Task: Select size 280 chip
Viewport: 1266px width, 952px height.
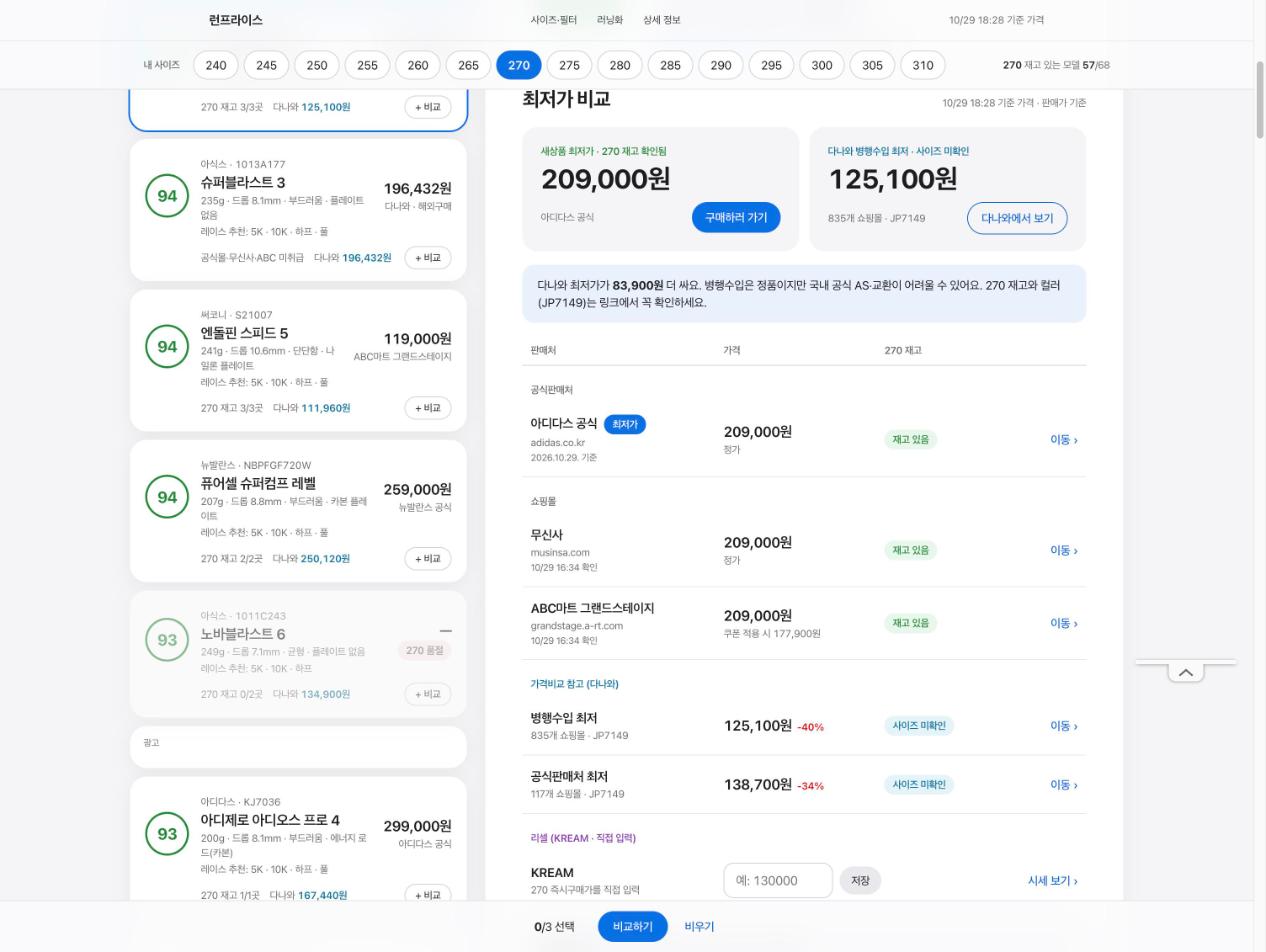Action: click(x=620, y=65)
